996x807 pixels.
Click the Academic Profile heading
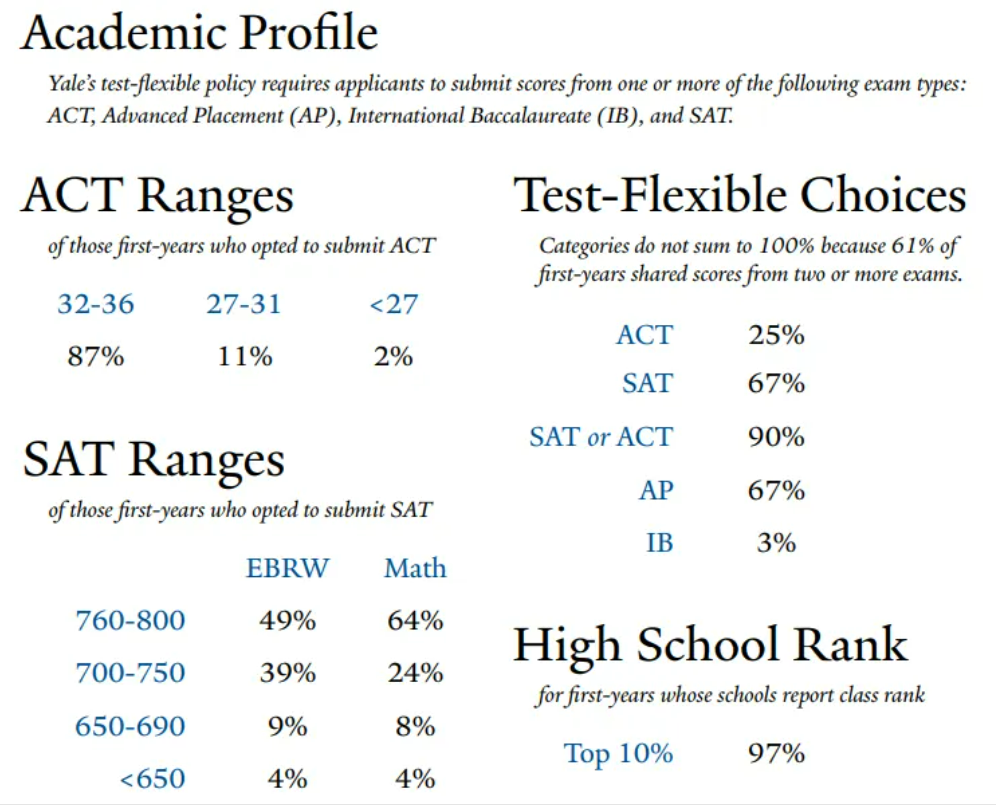[200, 34]
